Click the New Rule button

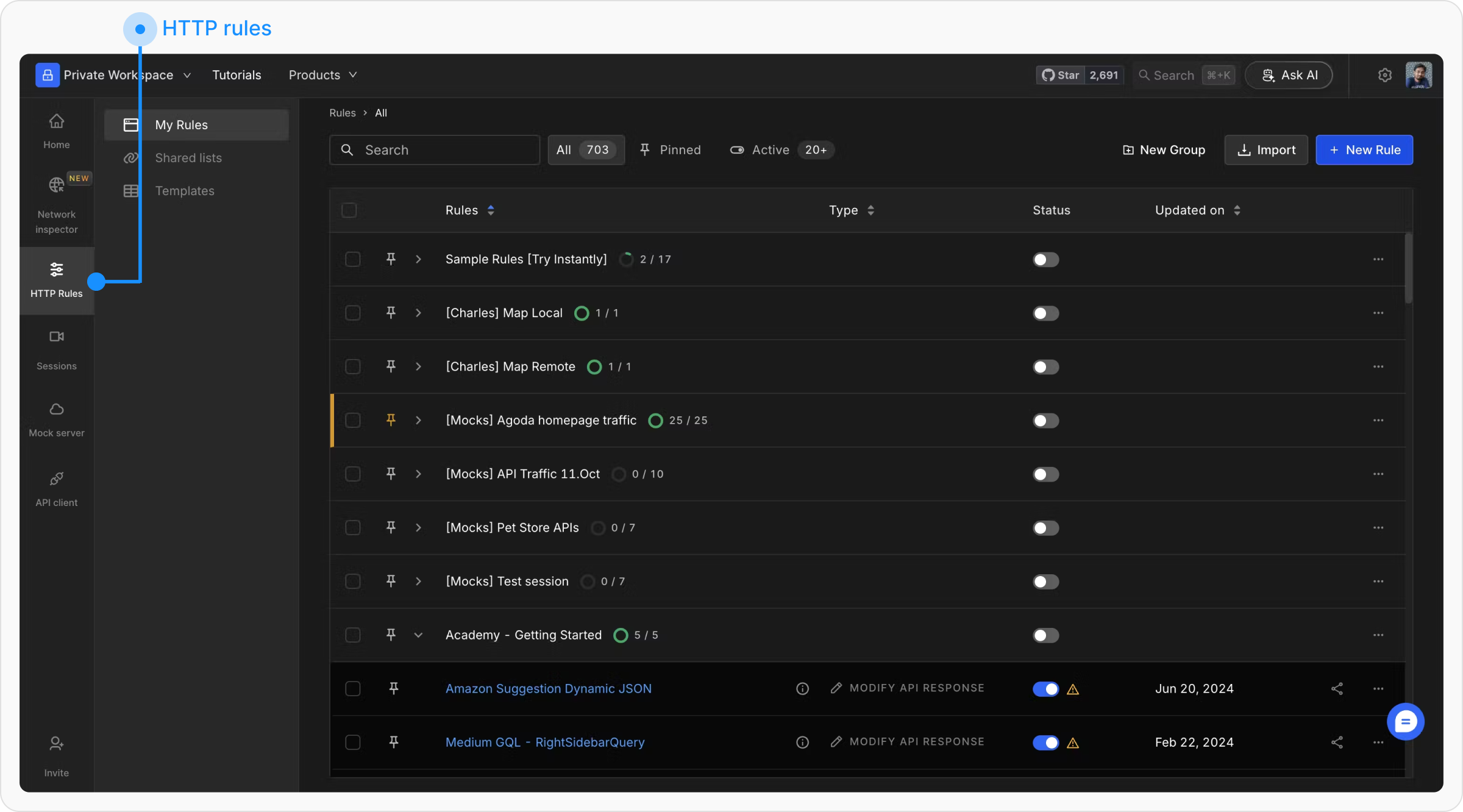1364,150
